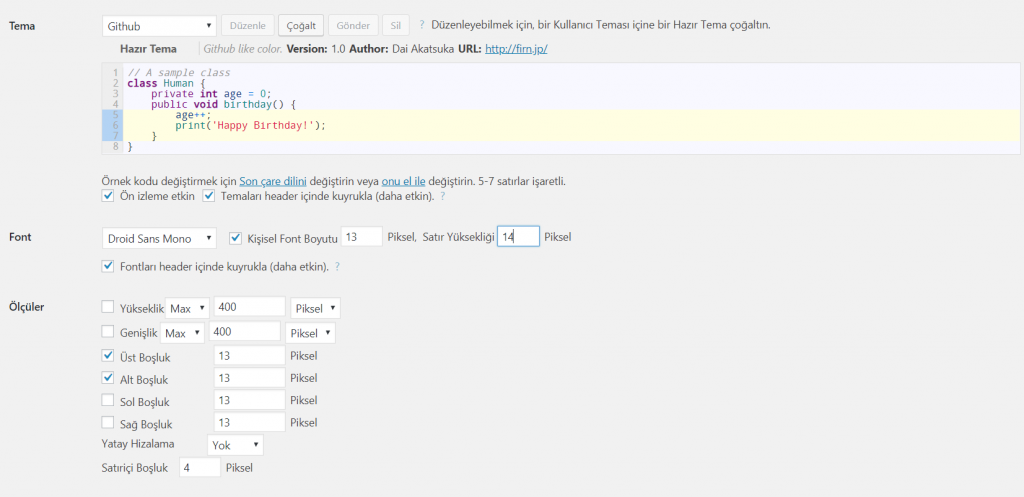Uncheck the Üst Boşluk checkbox
Image resolution: width=1024 pixels, height=497 pixels.
(x=108, y=355)
